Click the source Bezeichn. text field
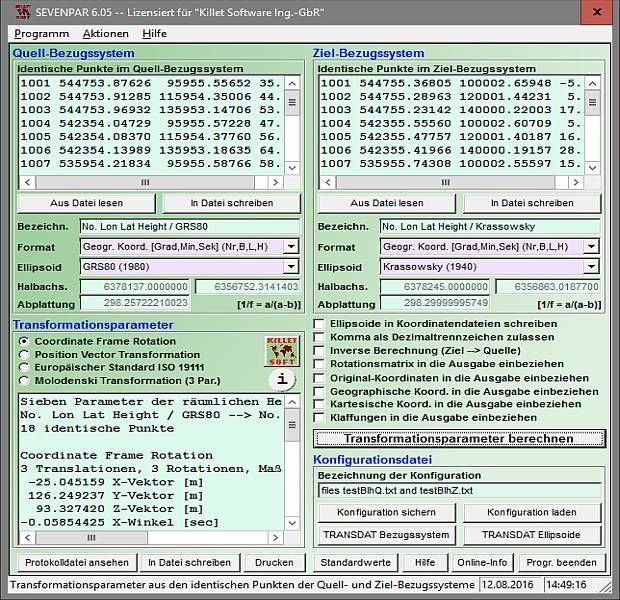Image resolution: width=620 pixels, height=600 pixels. pyautogui.click(x=190, y=227)
